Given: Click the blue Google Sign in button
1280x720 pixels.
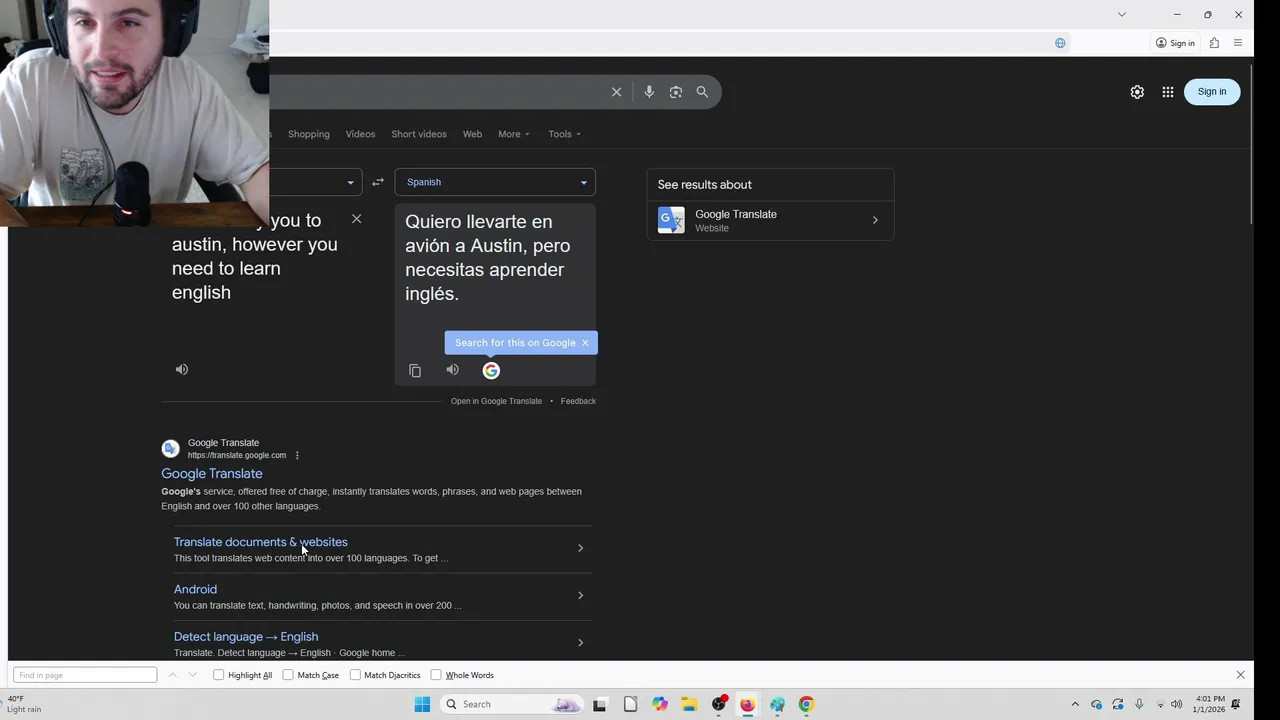Looking at the screenshot, I should pos(1212,92).
